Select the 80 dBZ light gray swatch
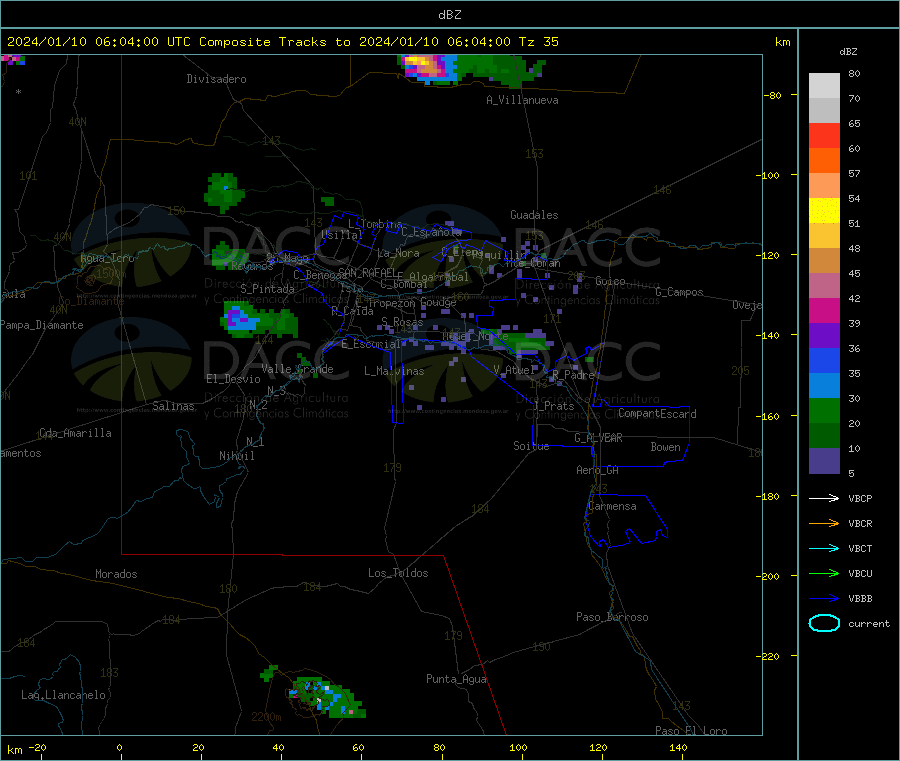Image resolution: width=900 pixels, height=761 pixels. (x=824, y=86)
